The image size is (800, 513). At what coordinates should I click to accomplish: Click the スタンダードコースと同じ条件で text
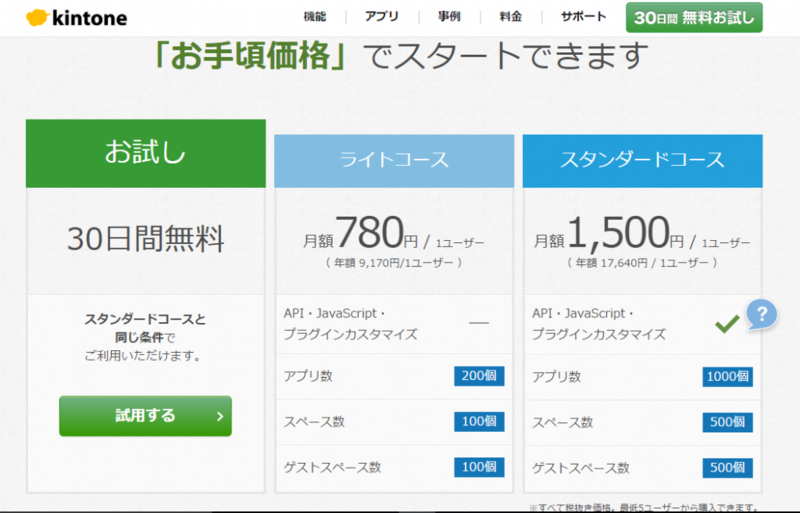click(x=145, y=328)
